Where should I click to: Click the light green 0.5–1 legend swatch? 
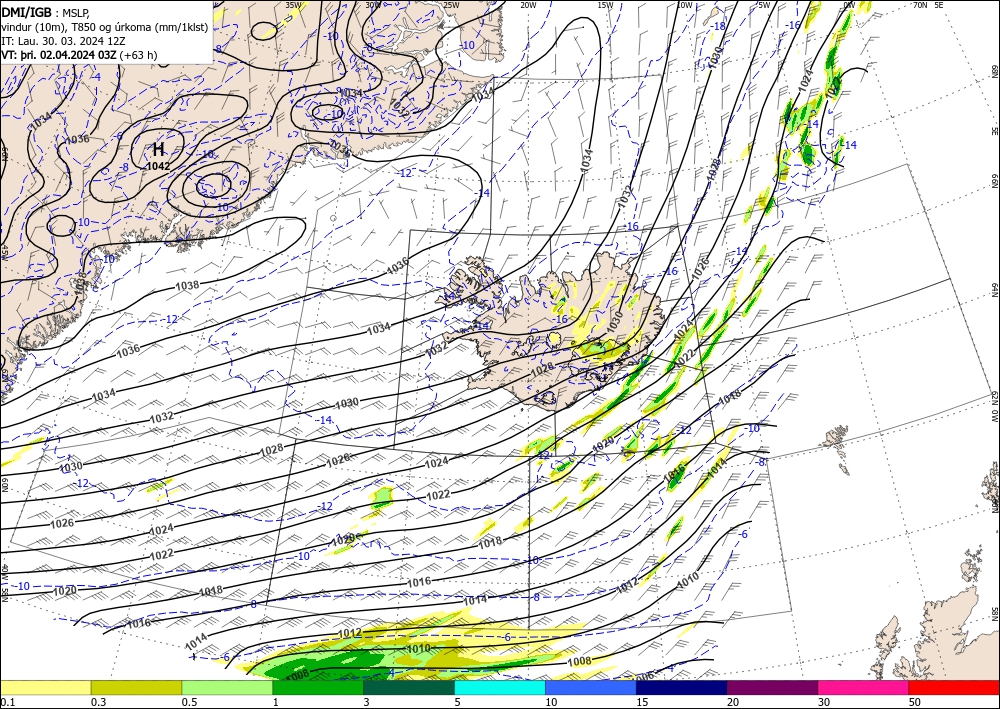[227, 687]
